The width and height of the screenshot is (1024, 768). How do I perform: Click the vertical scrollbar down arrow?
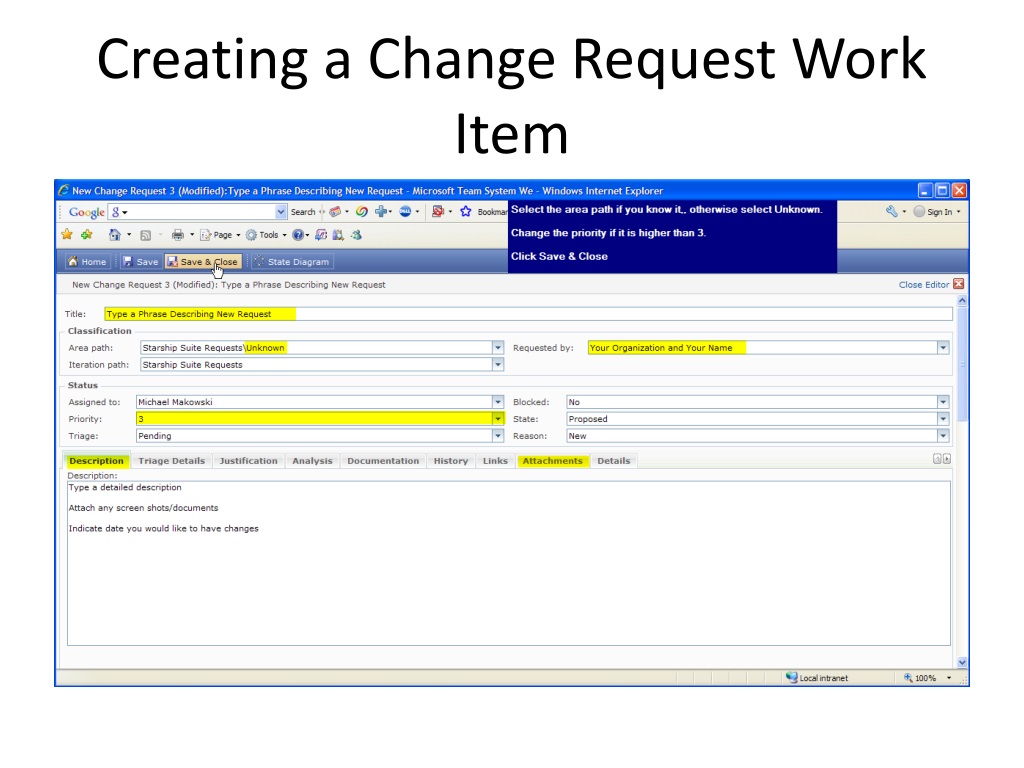(962, 662)
